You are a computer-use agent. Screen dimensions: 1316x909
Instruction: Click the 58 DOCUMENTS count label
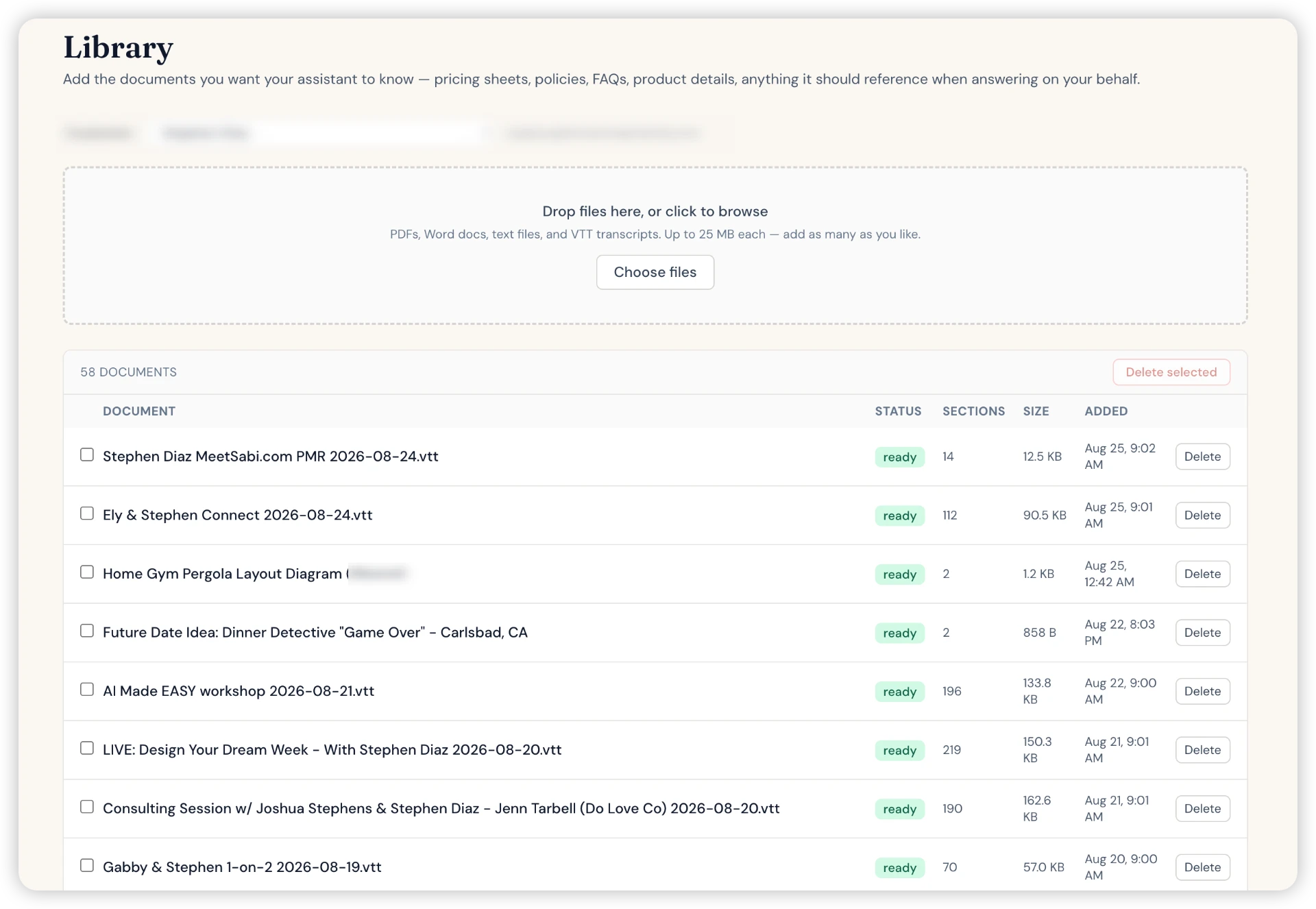[x=128, y=372]
